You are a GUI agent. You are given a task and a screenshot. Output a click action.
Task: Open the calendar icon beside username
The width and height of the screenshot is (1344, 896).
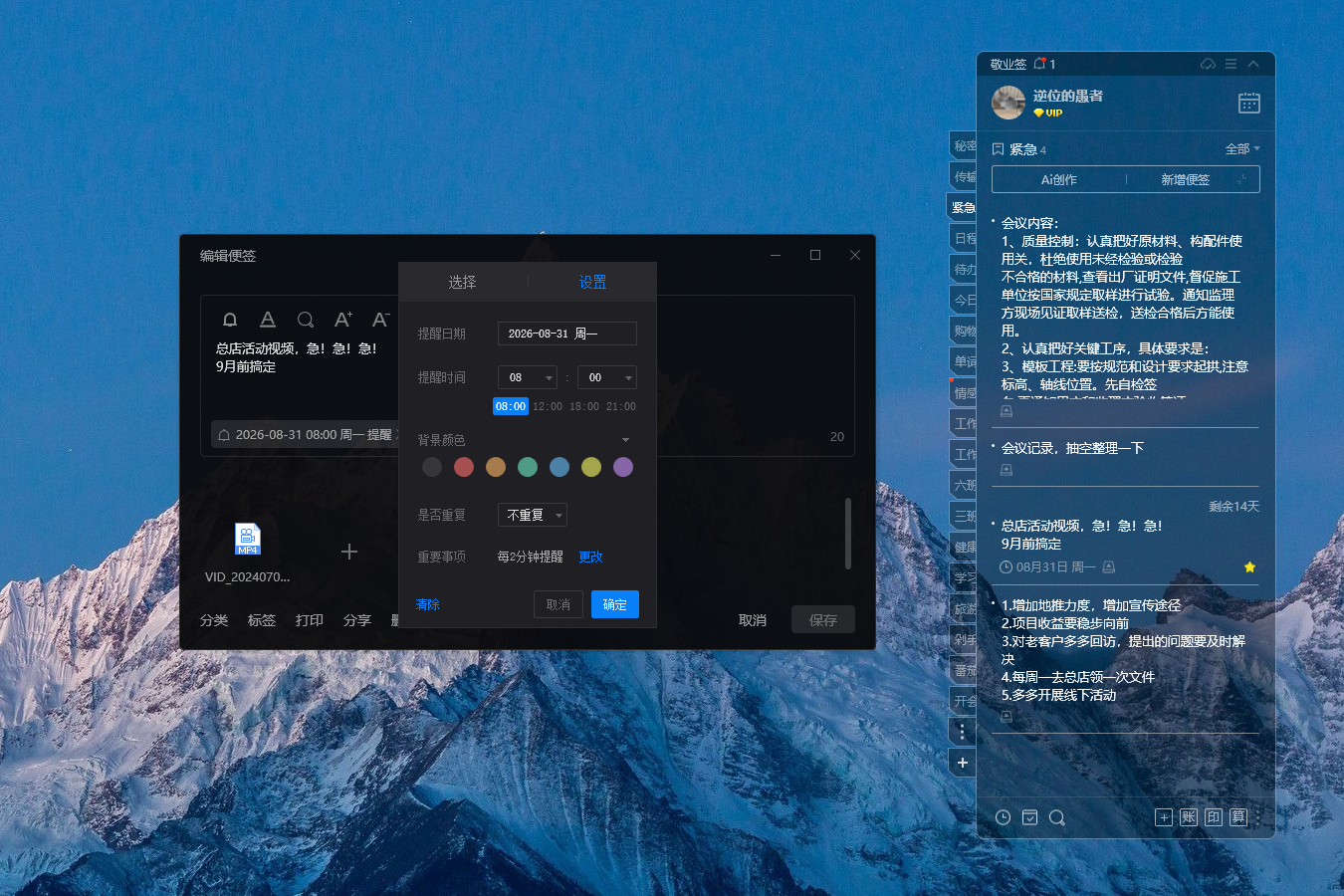pos(1249,103)
